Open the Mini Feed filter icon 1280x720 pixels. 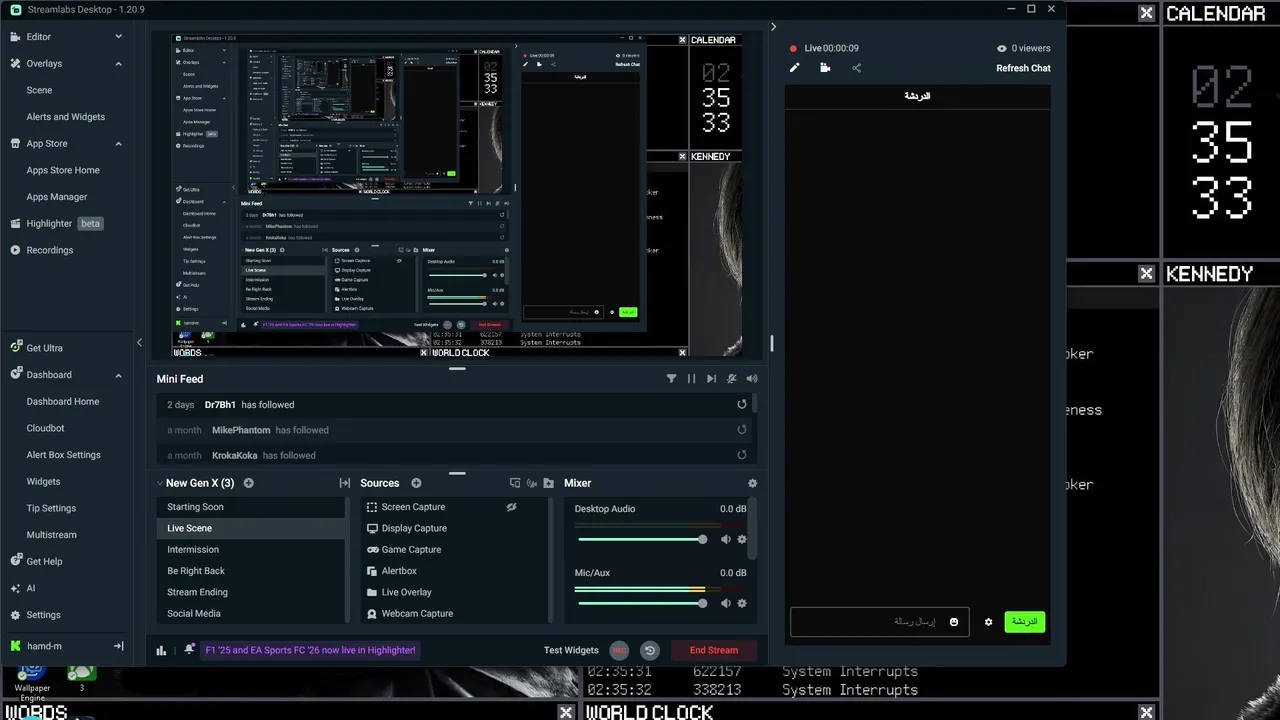pos(671,379)
